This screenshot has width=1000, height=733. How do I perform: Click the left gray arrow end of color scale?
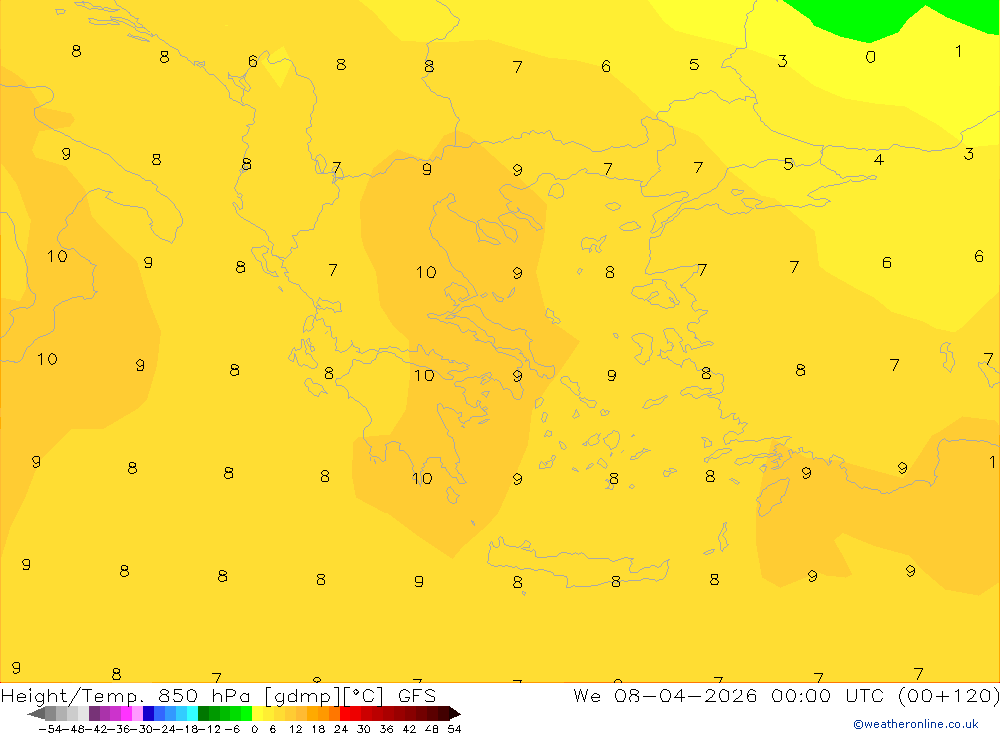[x=36, y=713]
